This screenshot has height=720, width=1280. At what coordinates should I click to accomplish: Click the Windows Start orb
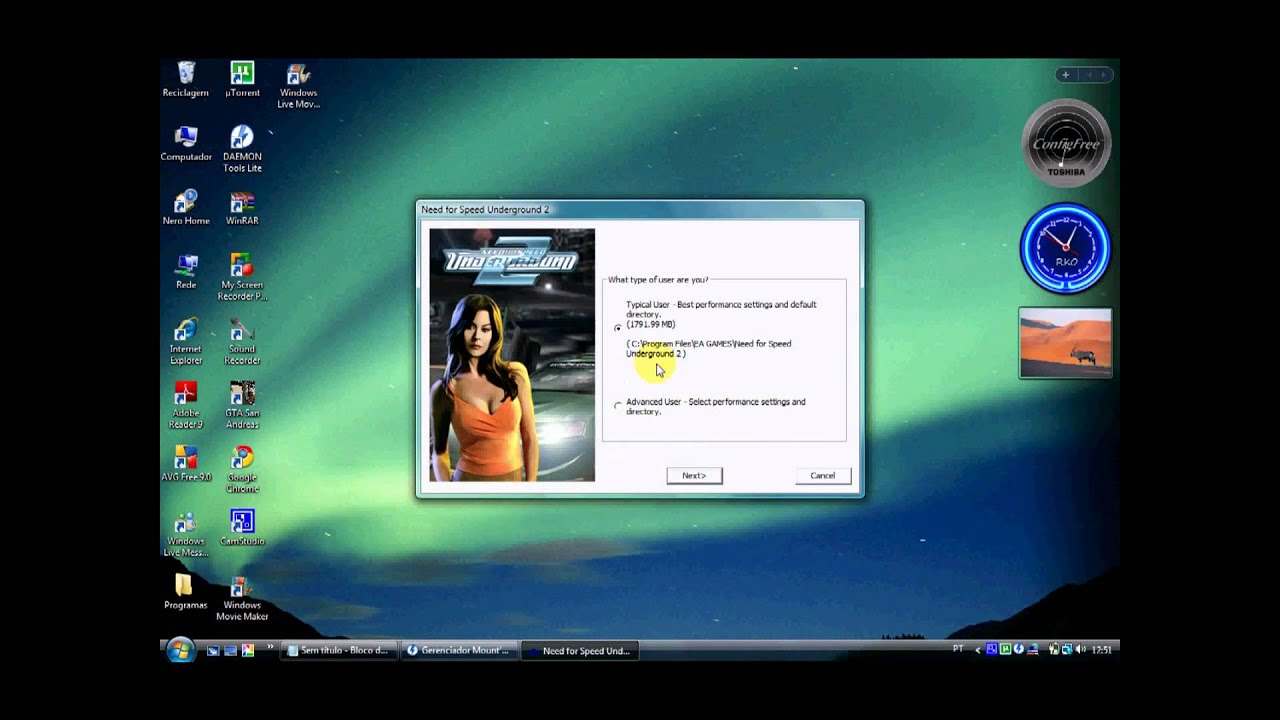click(x=180, y=650)
